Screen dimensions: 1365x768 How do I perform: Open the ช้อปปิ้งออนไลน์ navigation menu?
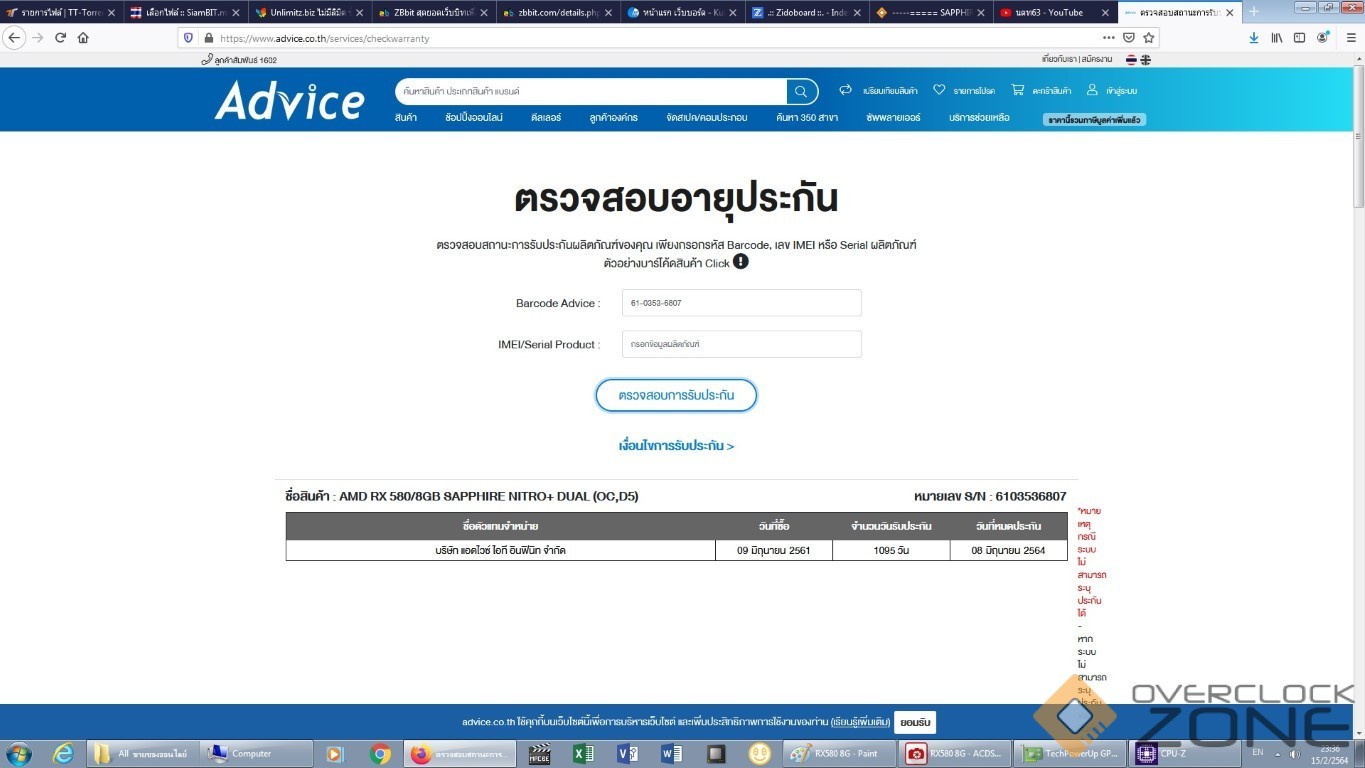click(474, 118)
